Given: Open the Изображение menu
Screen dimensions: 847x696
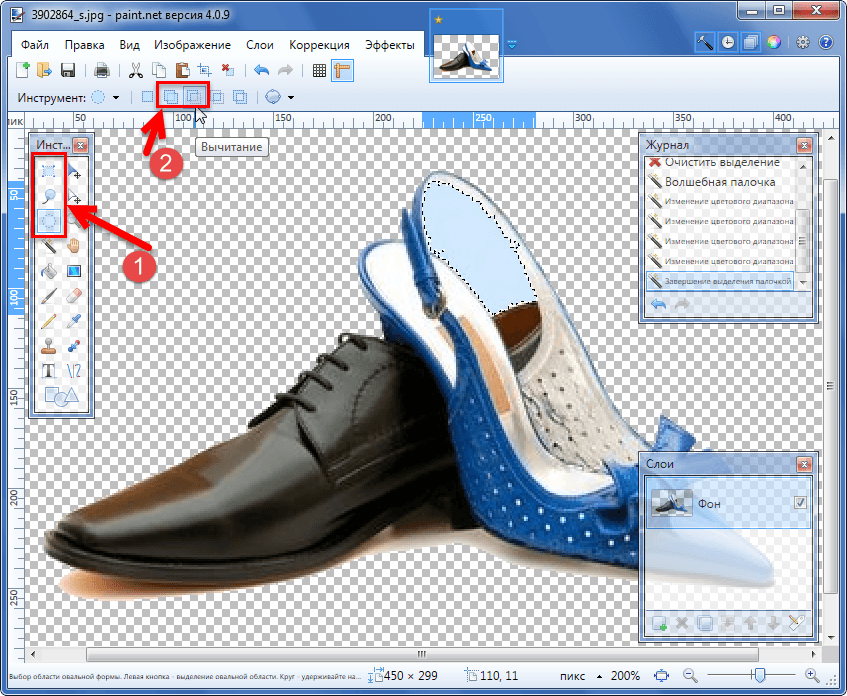Looking at the screenshot, I should 192,45.
